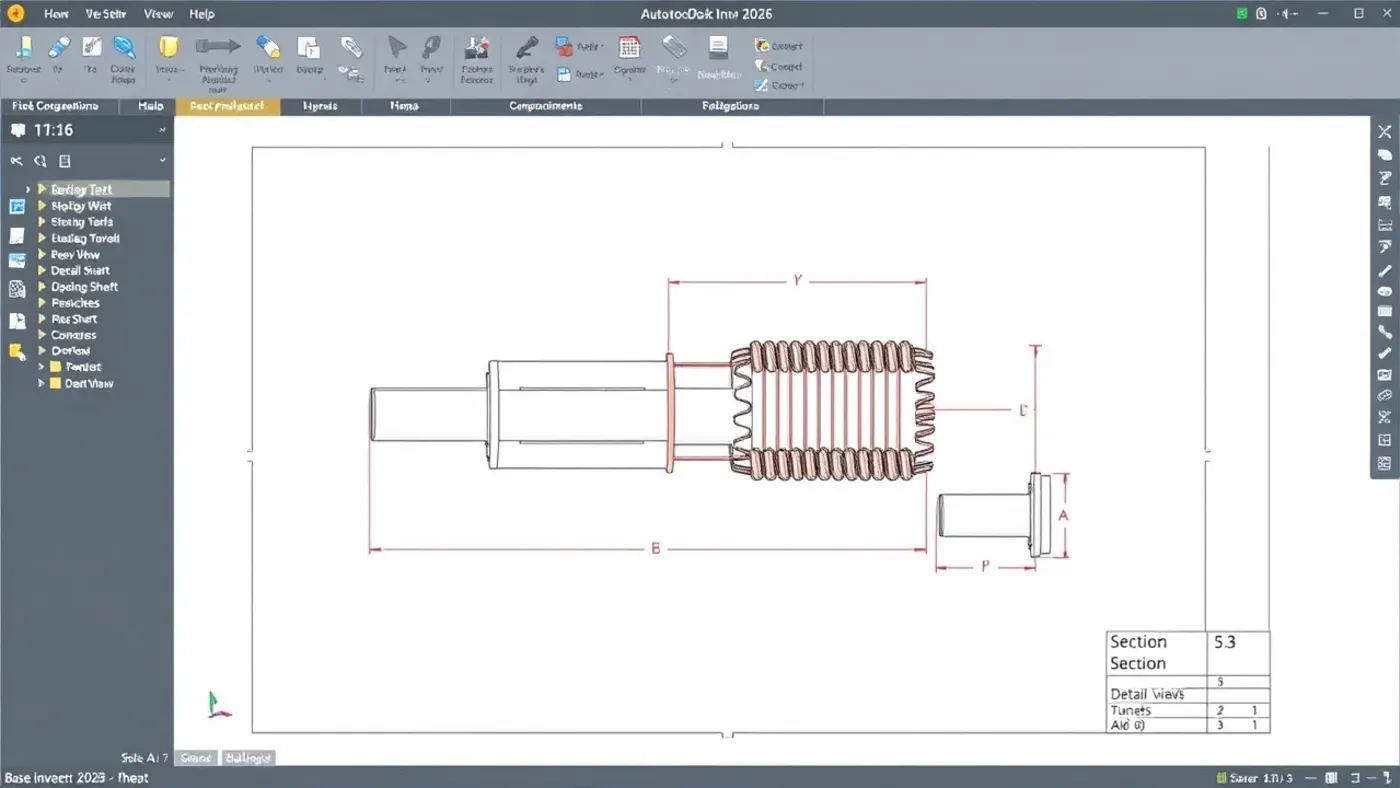Click the 'Section' title block cell
The image size is (1400, 788).
tap(1157, 653)
